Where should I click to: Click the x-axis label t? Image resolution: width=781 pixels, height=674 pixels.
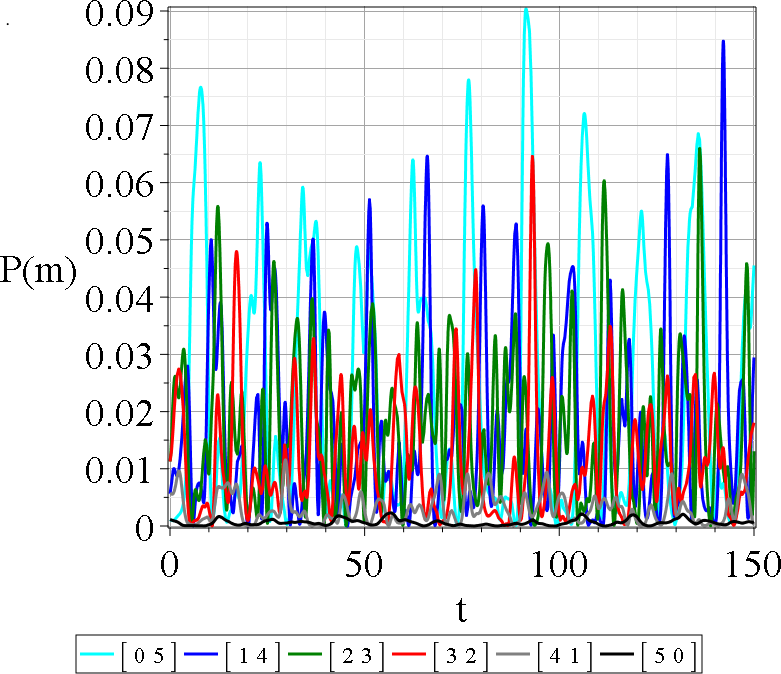[462, 609]
